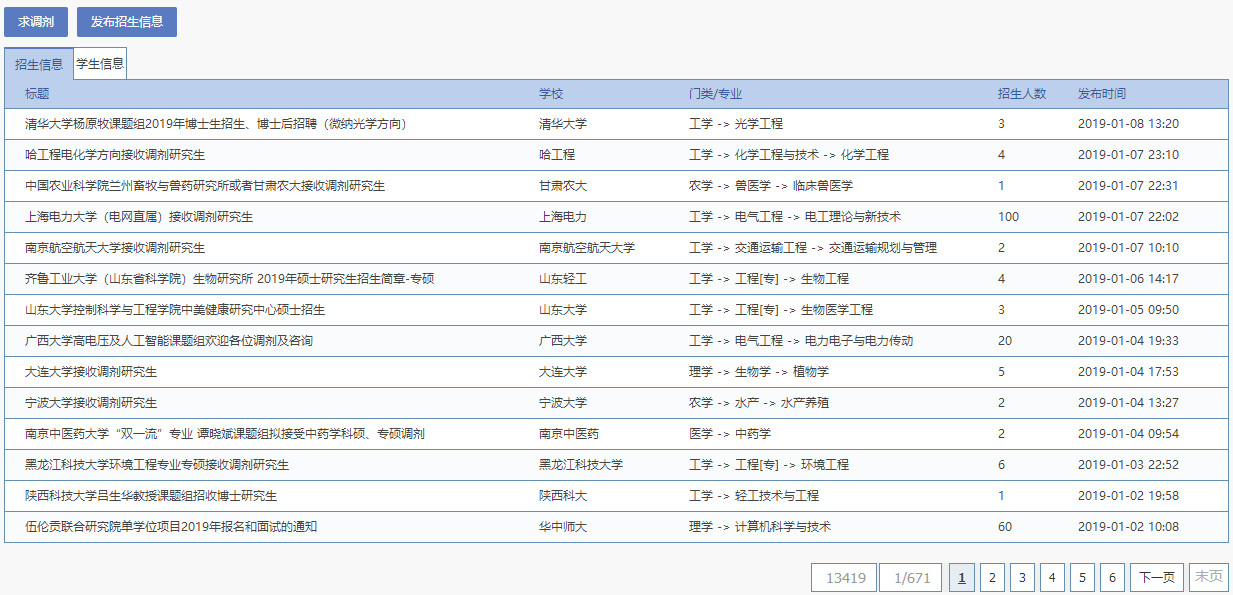Click the 门类/专业 column header
Screen dimensions: 1233x595
716,94
